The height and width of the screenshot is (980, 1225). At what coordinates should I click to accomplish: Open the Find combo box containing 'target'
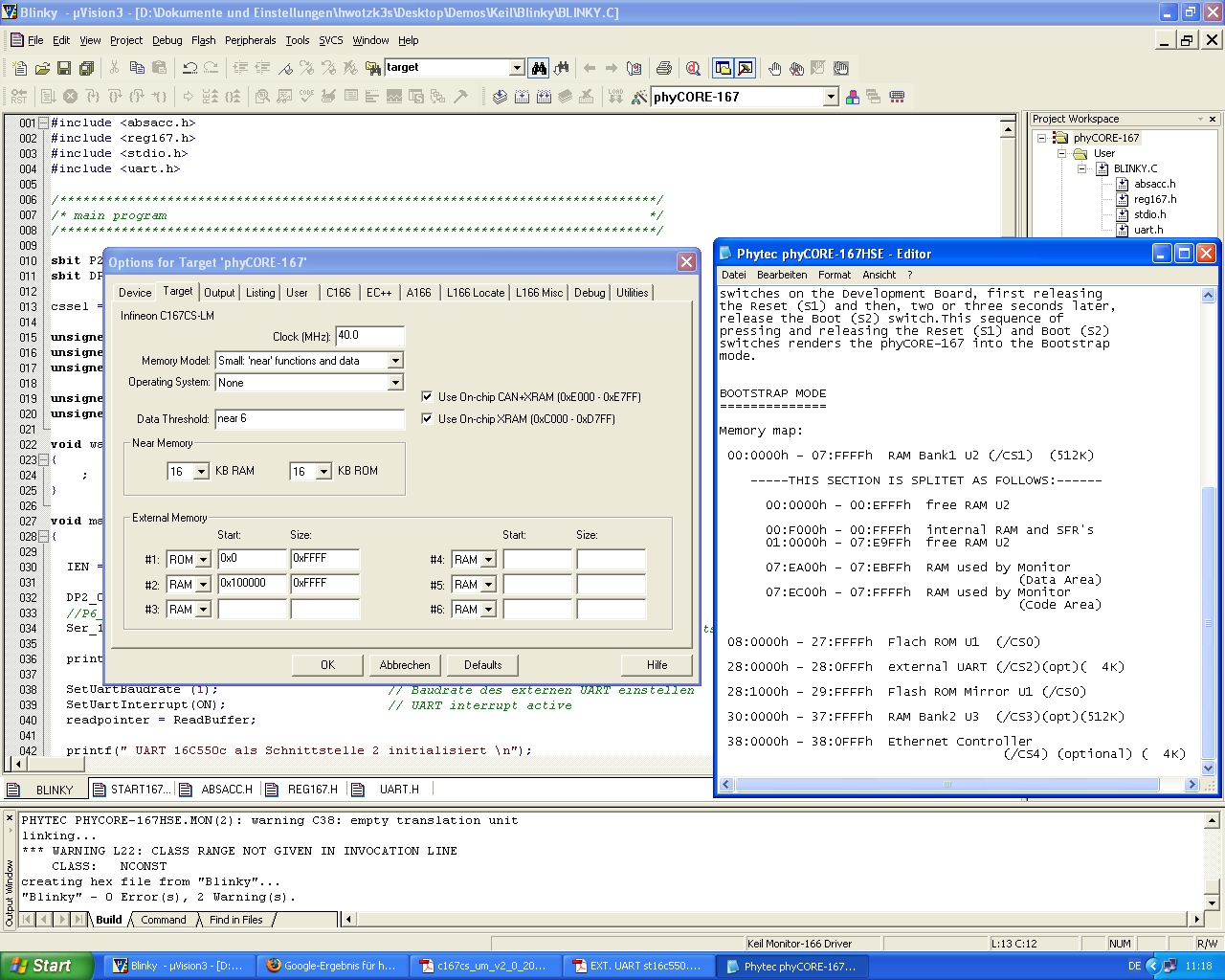pyautogui.click(x=517, y=68)
